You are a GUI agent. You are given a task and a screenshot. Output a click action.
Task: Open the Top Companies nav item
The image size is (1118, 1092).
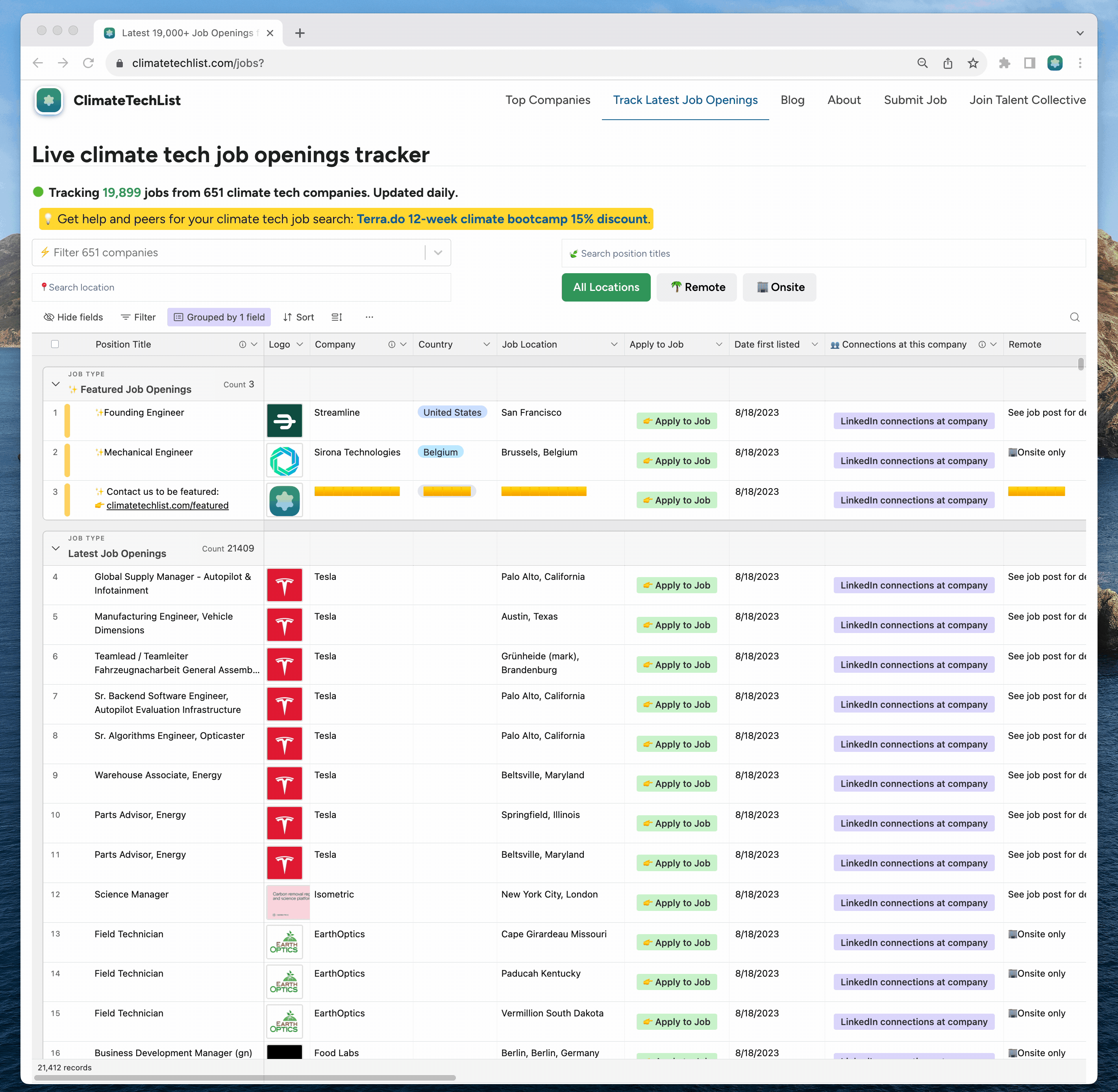pyautogui.click(x=547, y=100)
